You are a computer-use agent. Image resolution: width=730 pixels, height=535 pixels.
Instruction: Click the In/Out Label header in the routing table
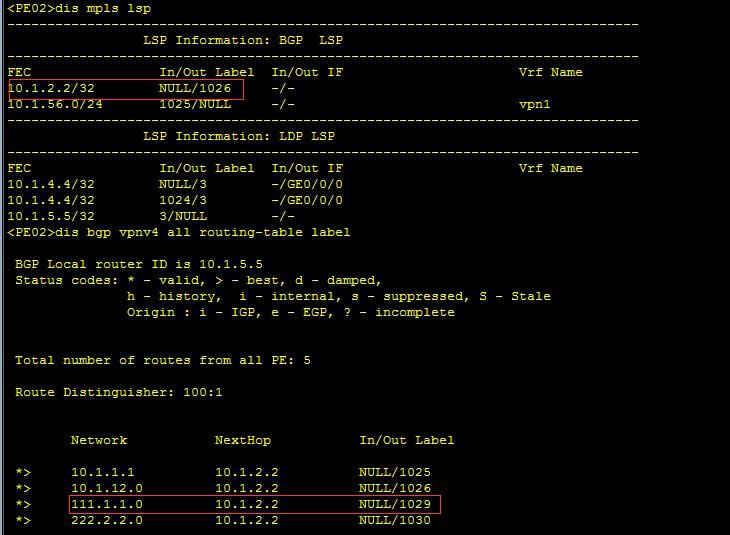point(406,440)
